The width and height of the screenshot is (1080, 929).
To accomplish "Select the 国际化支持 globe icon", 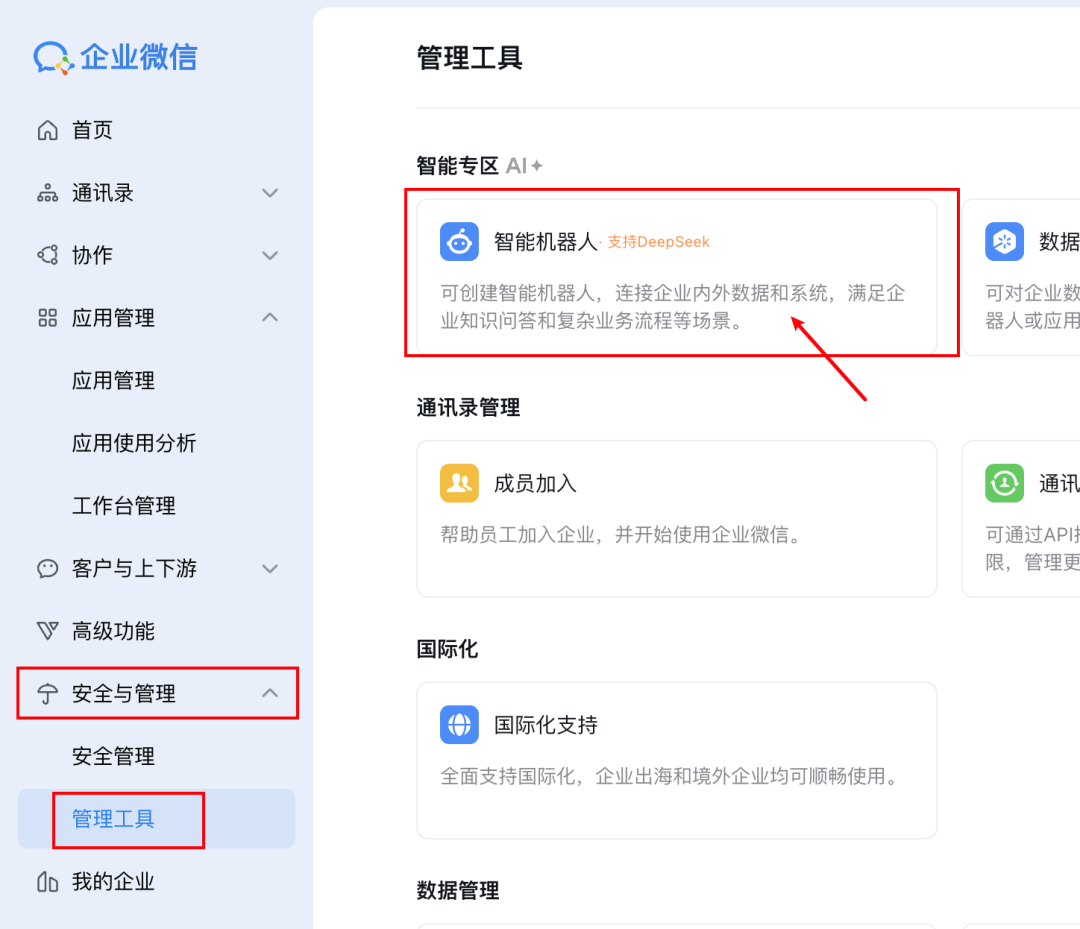I will click(x=459, y=725).
